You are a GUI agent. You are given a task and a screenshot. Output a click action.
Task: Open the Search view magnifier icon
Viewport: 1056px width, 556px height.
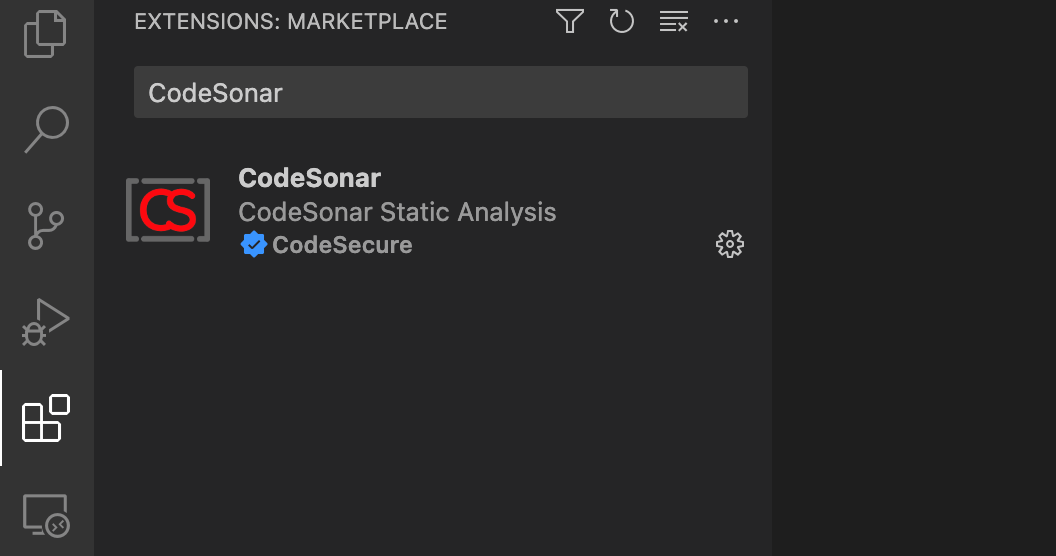(46, 130)
